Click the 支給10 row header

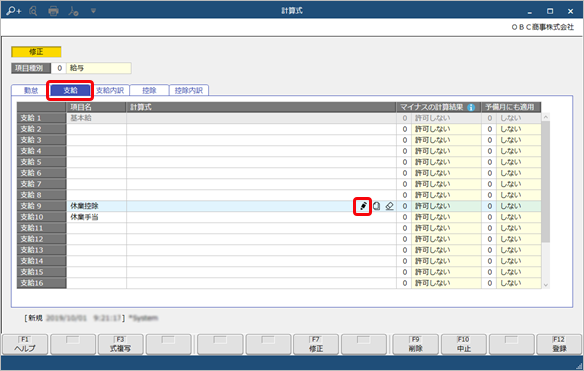click(42, 217)
